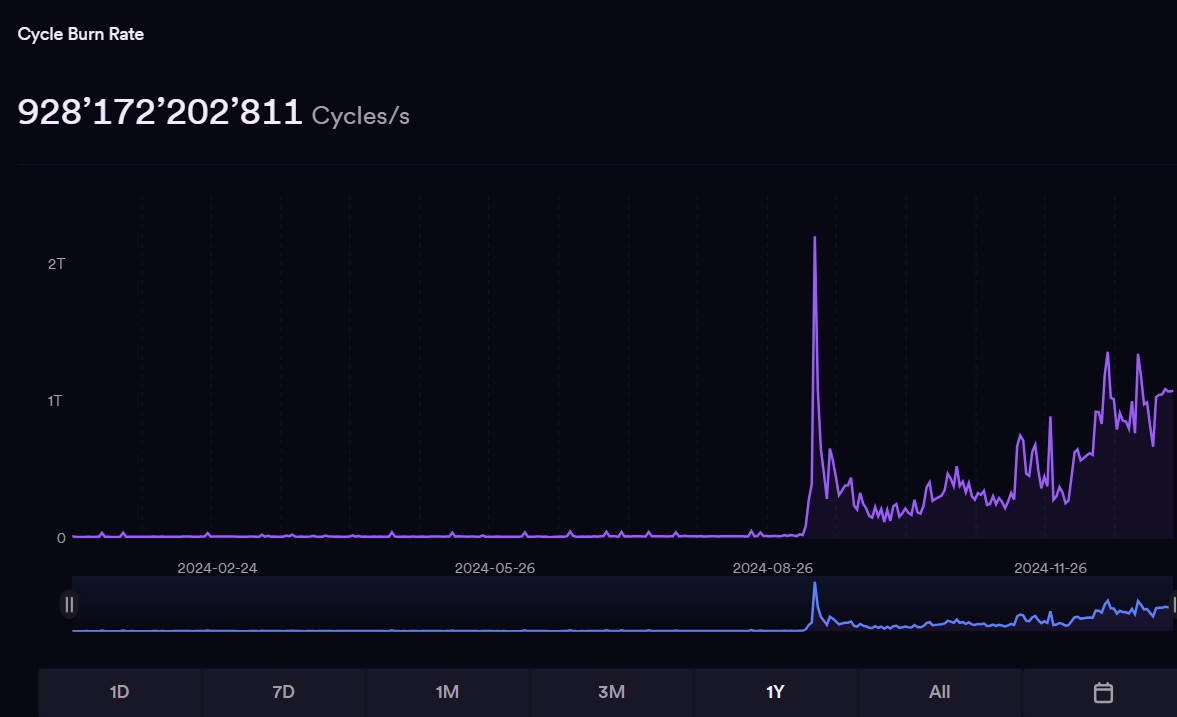Click the 928'172'202'811 value
The image size is (1177, 717).
point(160,112)
